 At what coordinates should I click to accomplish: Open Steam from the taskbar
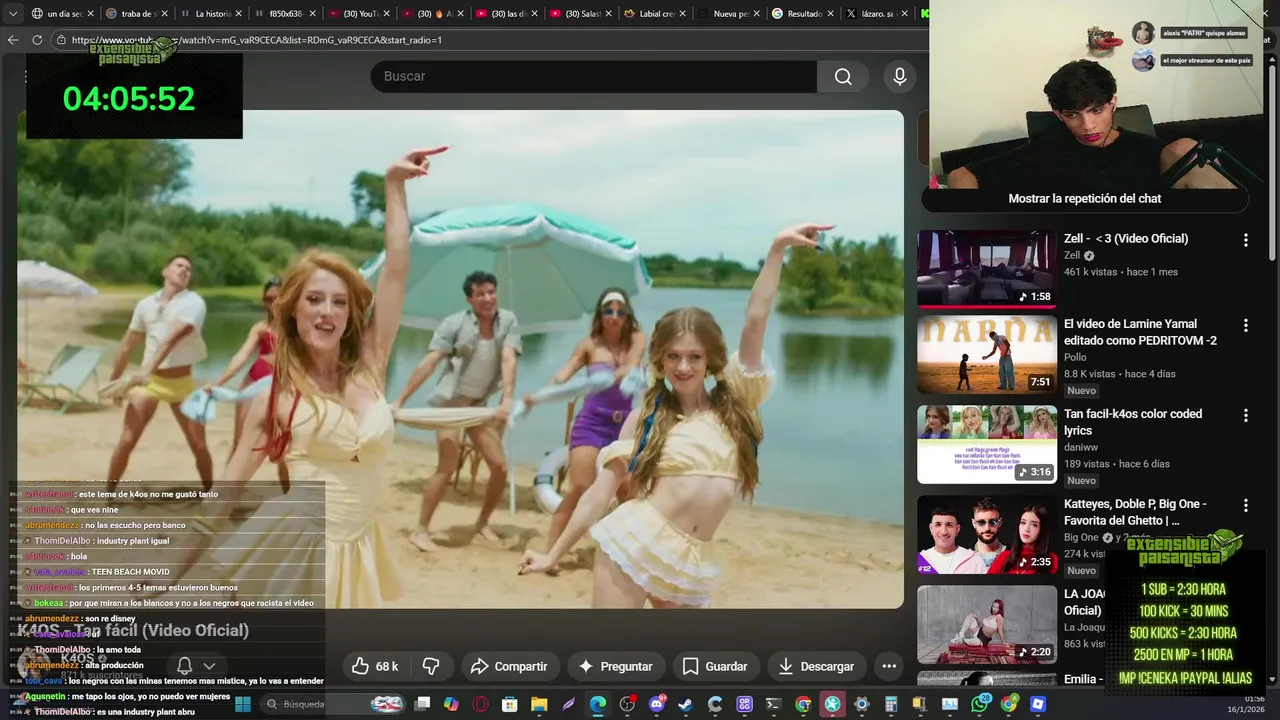[686, 704]
